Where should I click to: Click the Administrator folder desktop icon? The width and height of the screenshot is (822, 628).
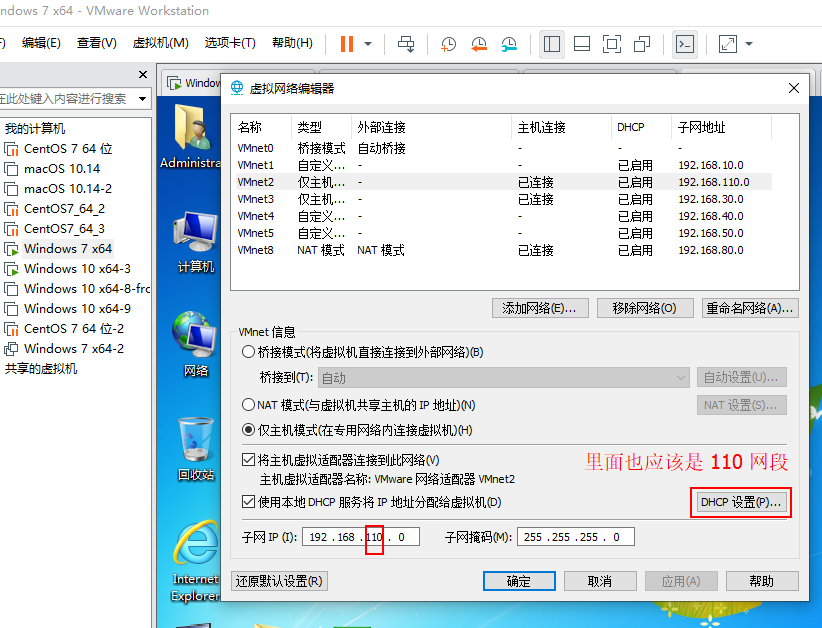point(190,136)
